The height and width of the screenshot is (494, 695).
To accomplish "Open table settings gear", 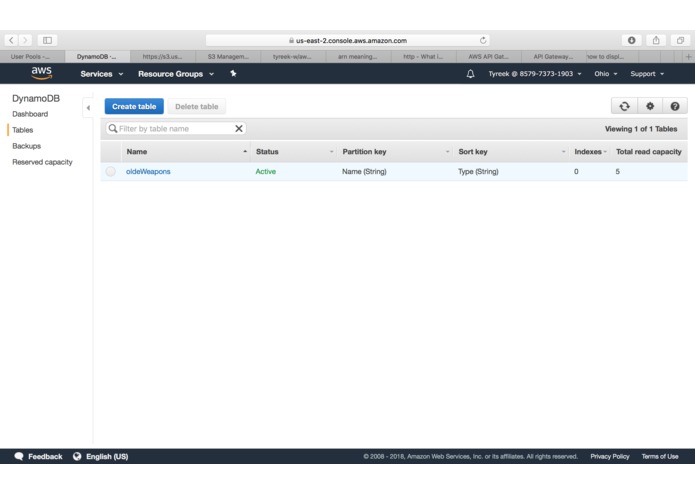I will coord(650,106).
